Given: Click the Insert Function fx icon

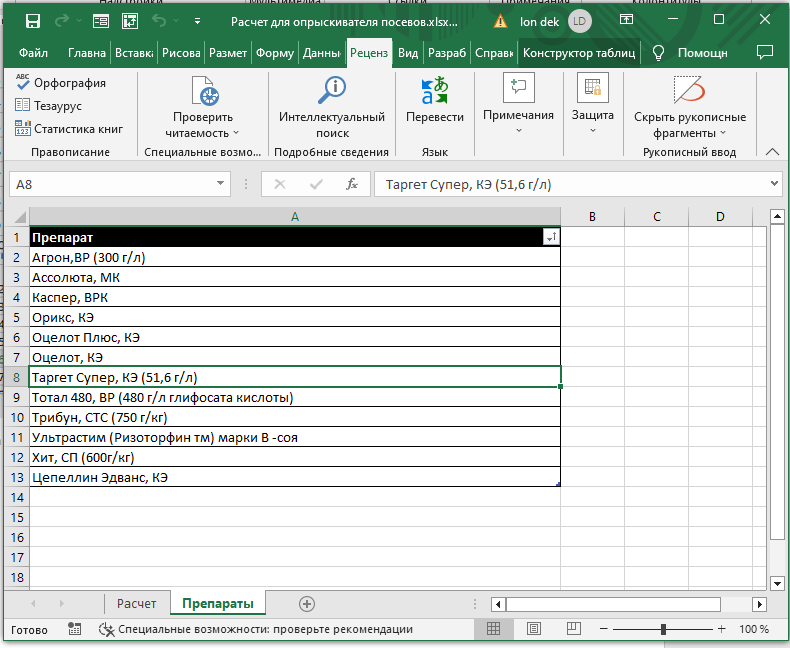Looking at the screenshot, I should click(352, 184).
